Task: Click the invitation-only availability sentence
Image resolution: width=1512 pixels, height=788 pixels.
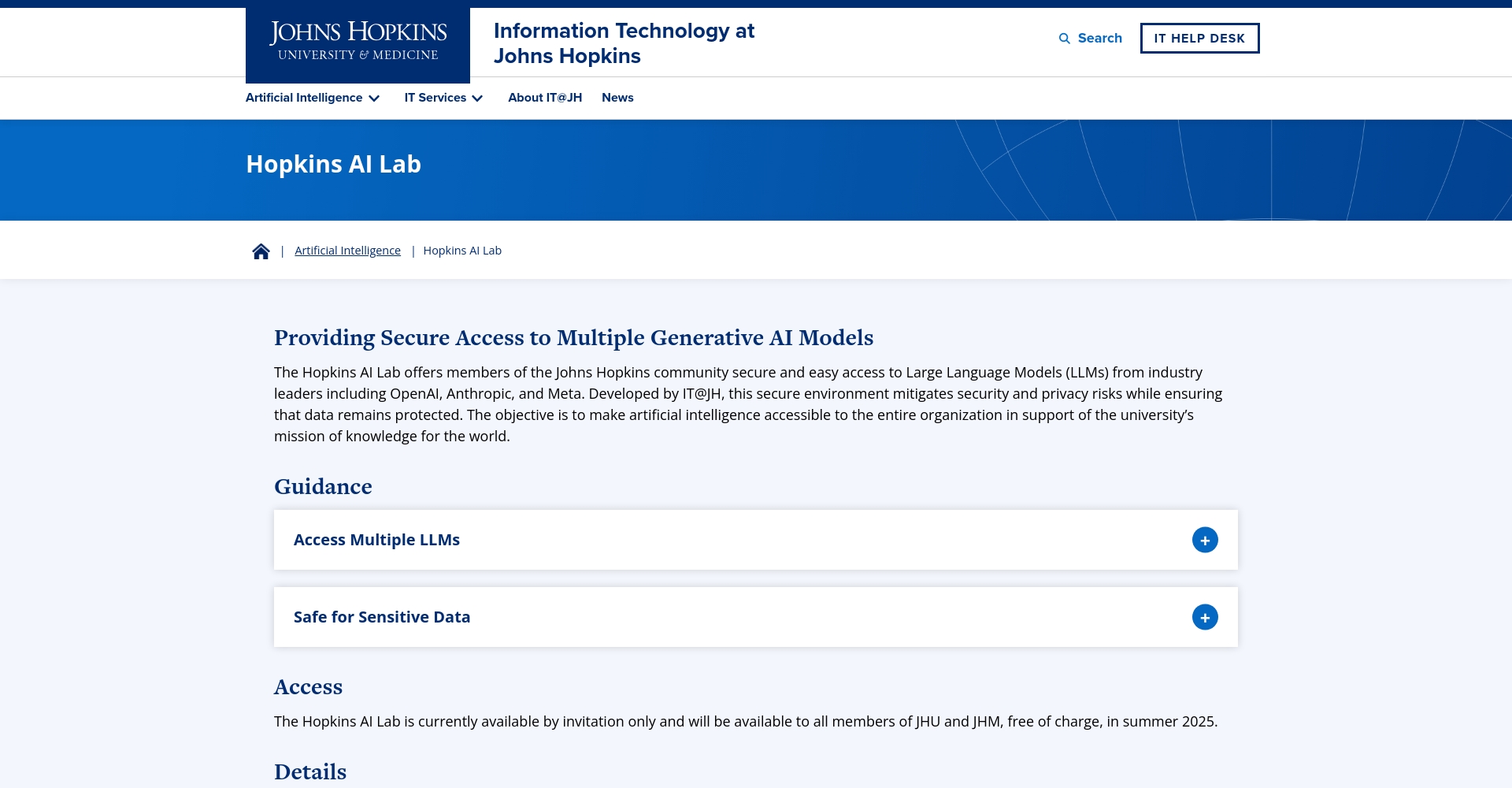Action: pos(746,722)
